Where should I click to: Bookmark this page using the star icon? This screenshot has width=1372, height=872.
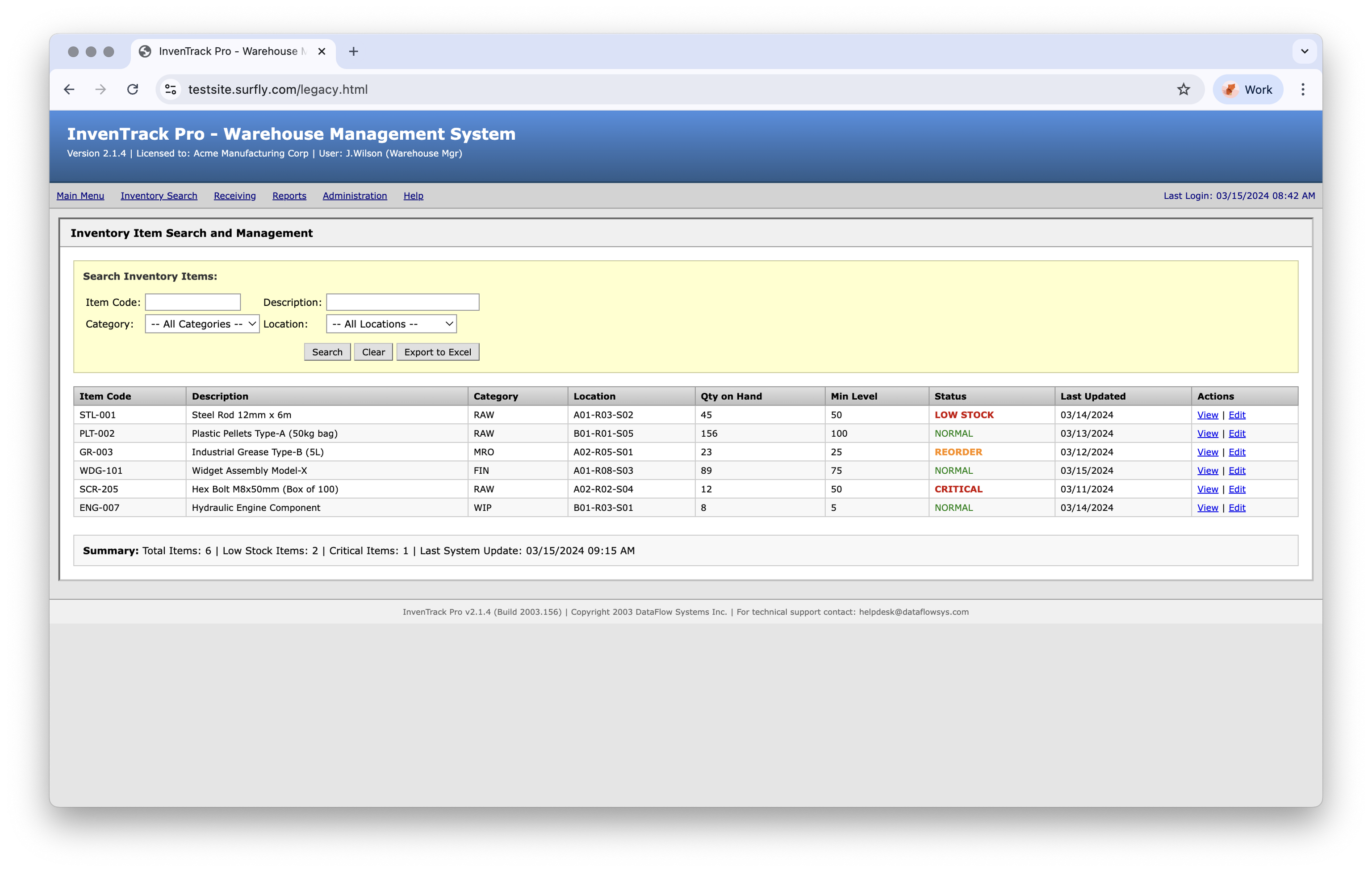(1184, 89)
